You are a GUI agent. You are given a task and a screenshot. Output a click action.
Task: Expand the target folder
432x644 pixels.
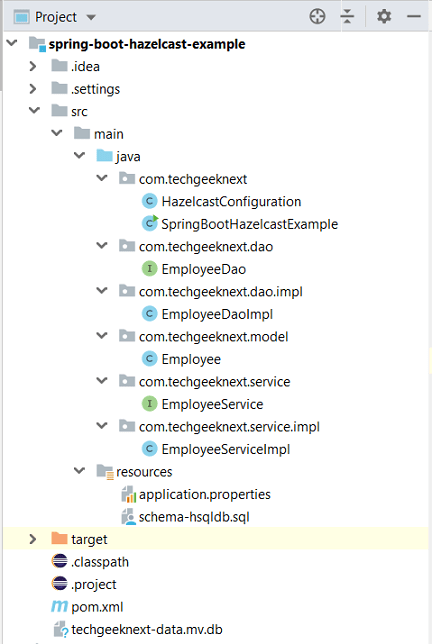click(x=33, y=539)
